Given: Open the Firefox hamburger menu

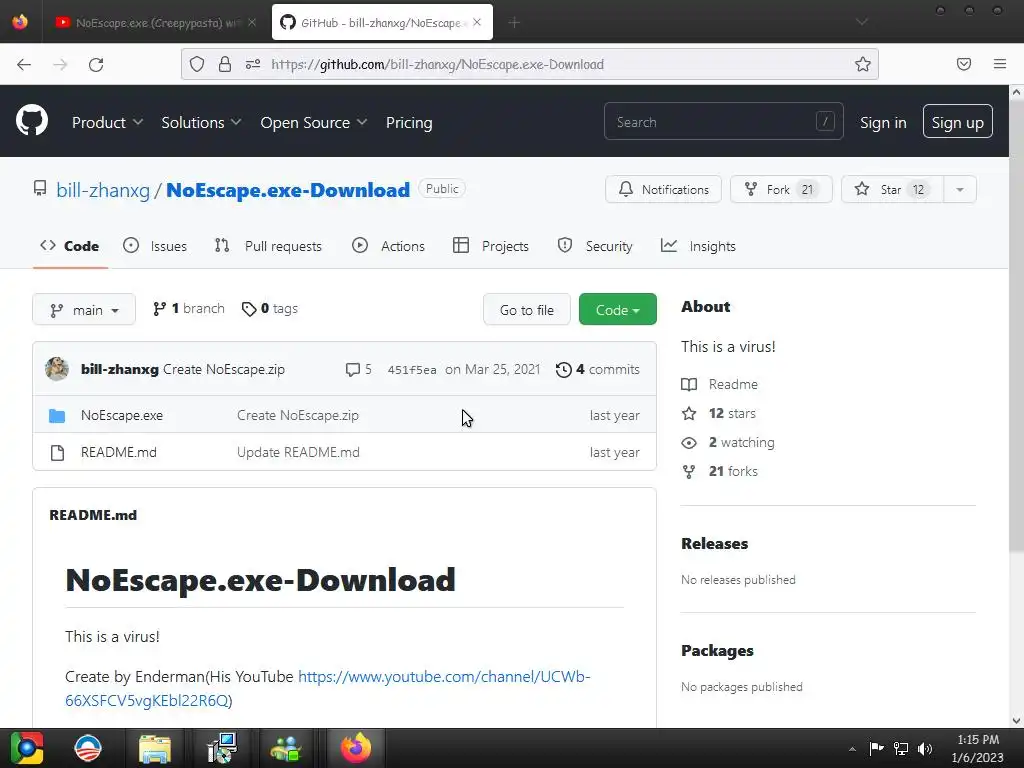Looking at the screenshot, I should (x=999, y=64).
